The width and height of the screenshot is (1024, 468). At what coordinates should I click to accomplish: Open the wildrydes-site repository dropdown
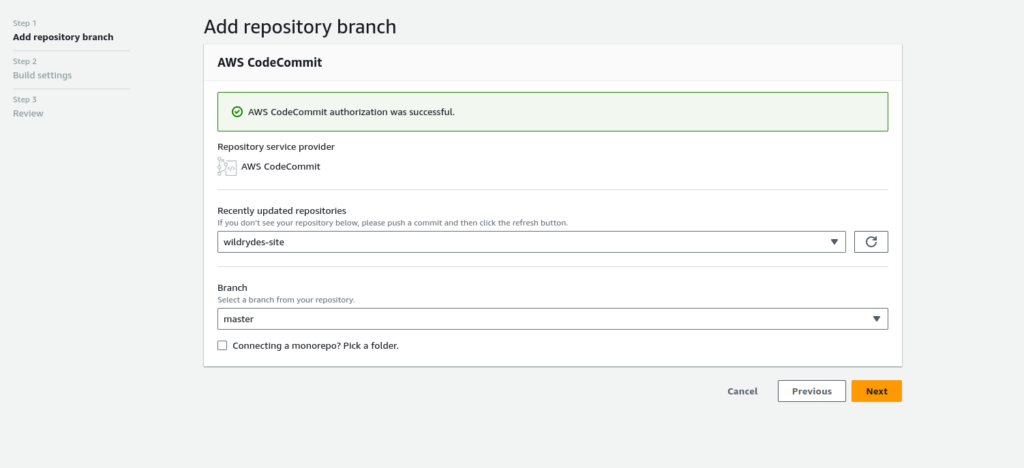coord(532,242)
